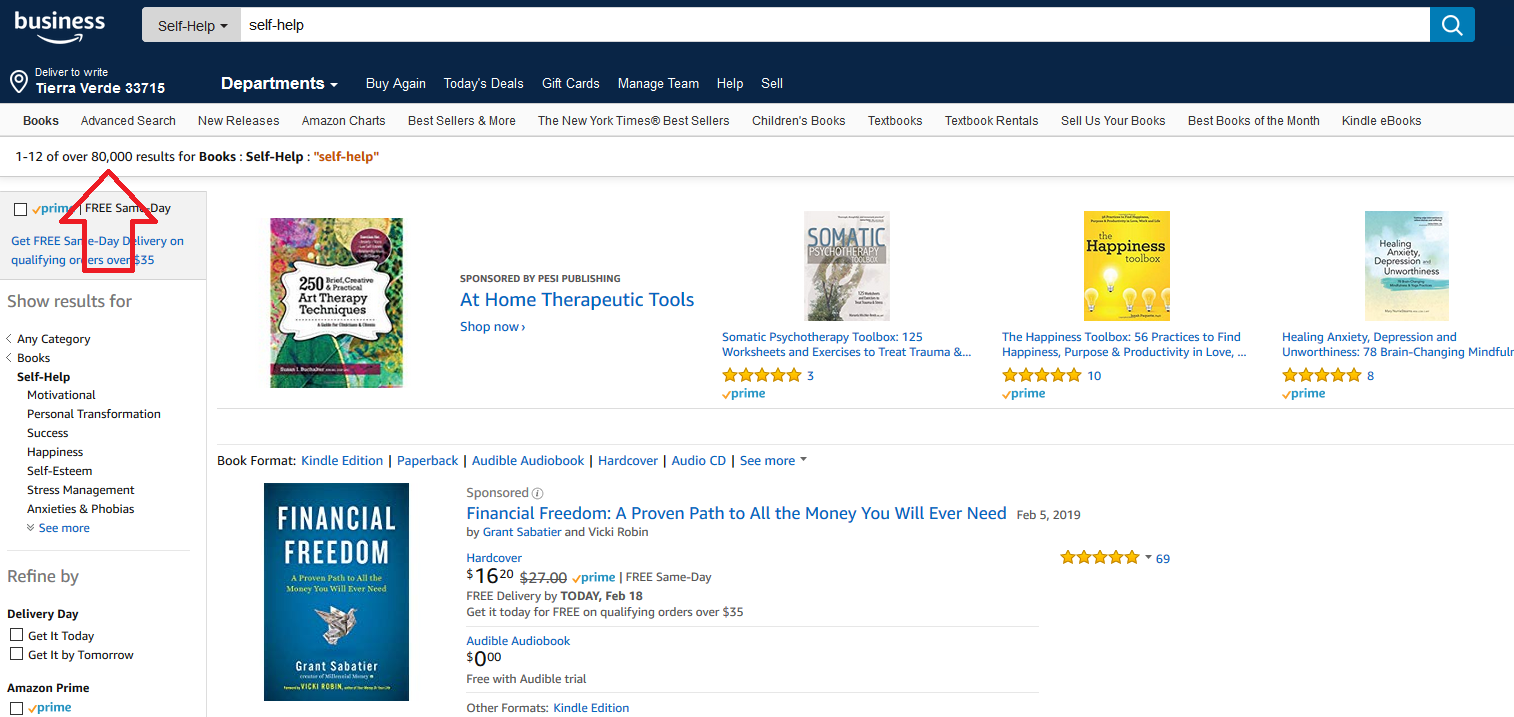Click inside the search text field

click(835, 25)
